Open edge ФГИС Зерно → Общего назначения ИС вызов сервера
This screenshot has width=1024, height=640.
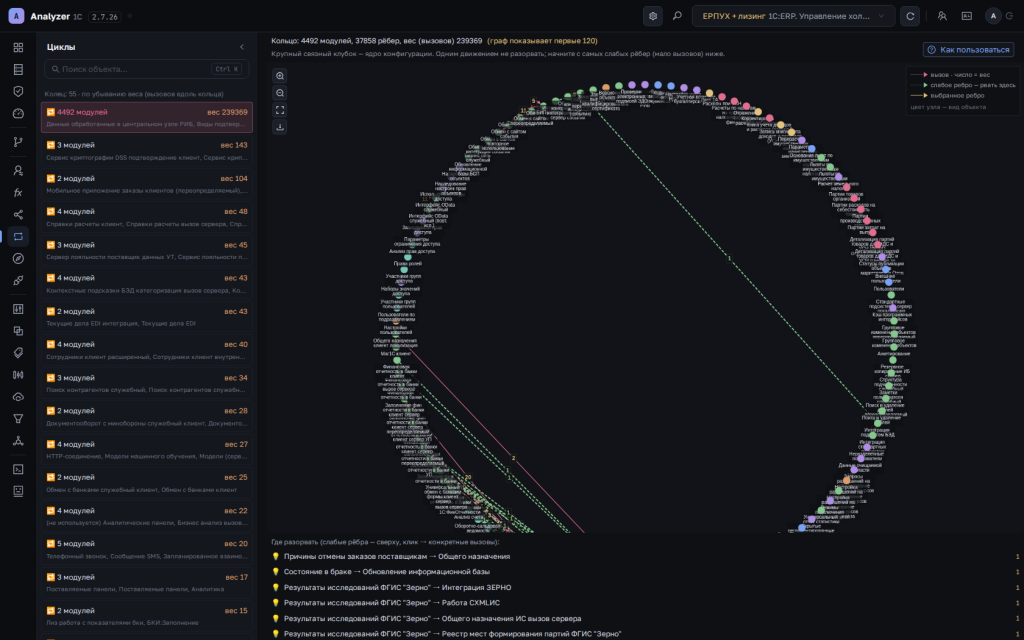point(645,618)
